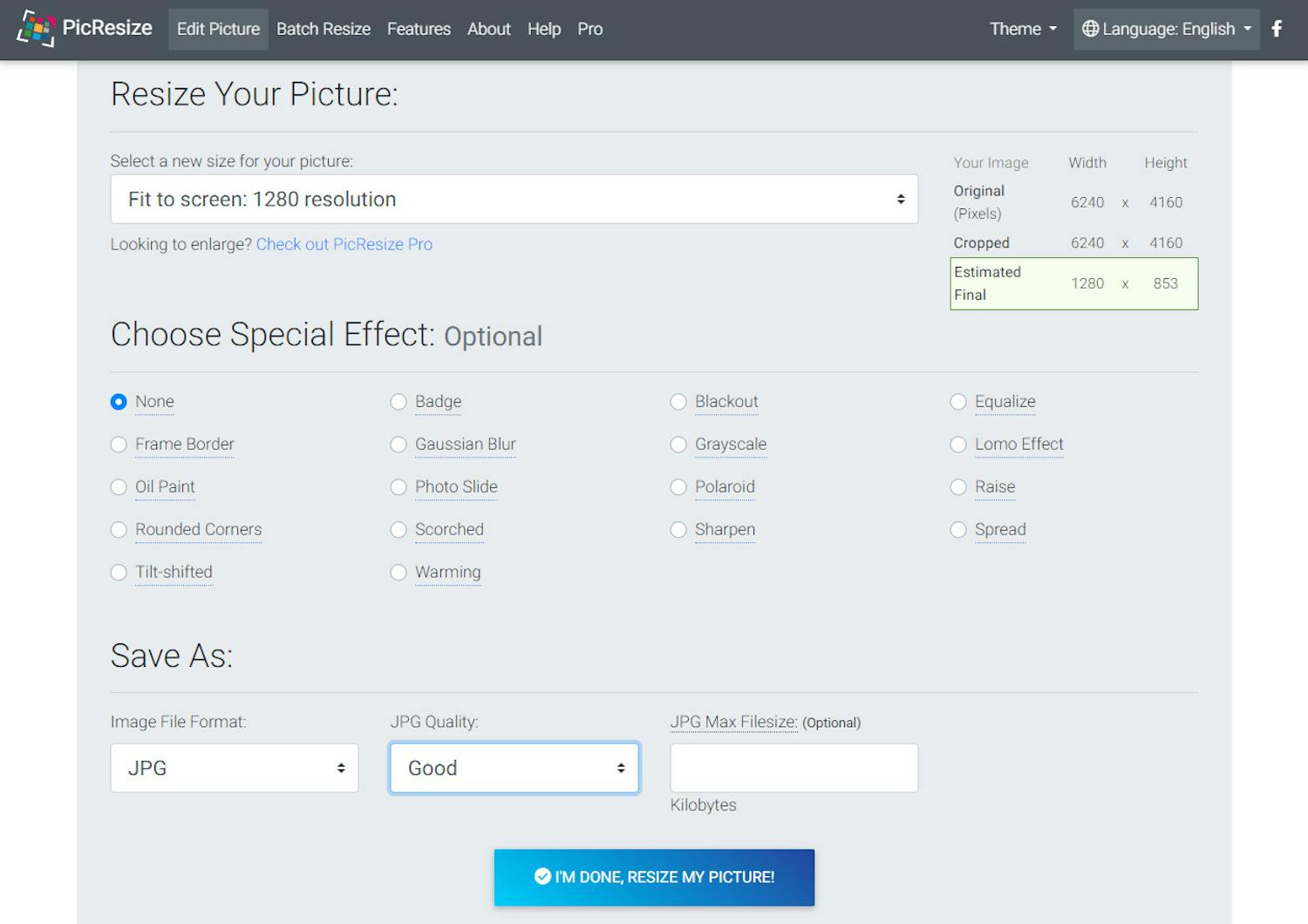This screenshot has width=1308, height=924.
Task: Turn on the Tilt-shifted effect
Action: click(x=119, y=573)
